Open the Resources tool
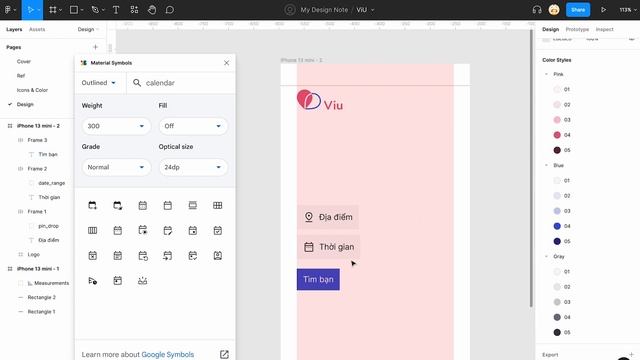The width and height of the screenshot is (640, 360). [134, 10]
